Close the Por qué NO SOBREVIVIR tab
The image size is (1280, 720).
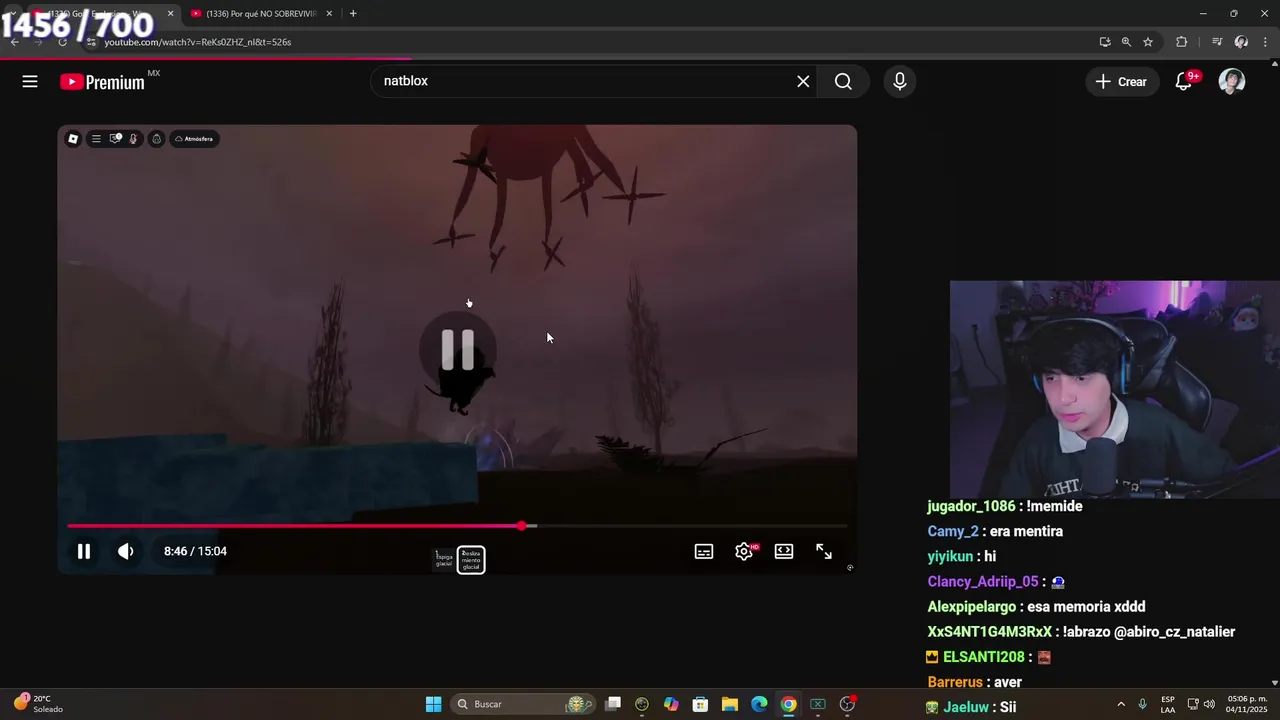click(329, 14)
